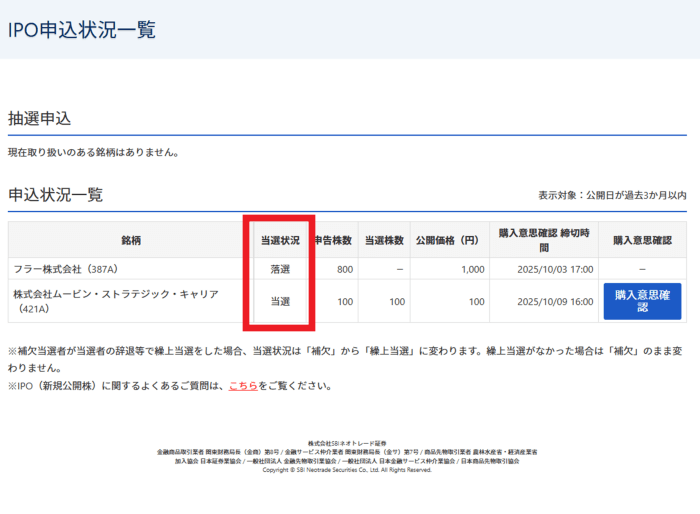
Task: Click the 抽選申込 section heading
Action: 40,118
